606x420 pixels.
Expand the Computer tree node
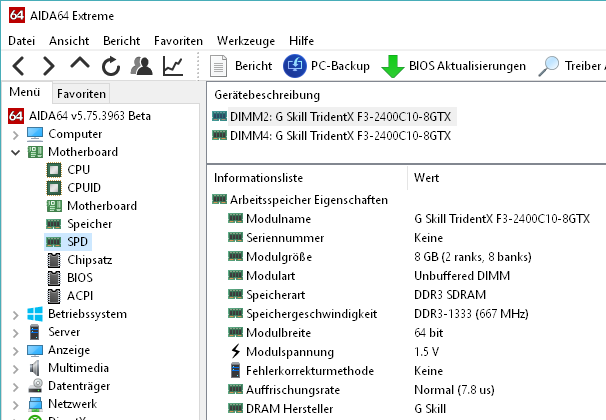15,135
